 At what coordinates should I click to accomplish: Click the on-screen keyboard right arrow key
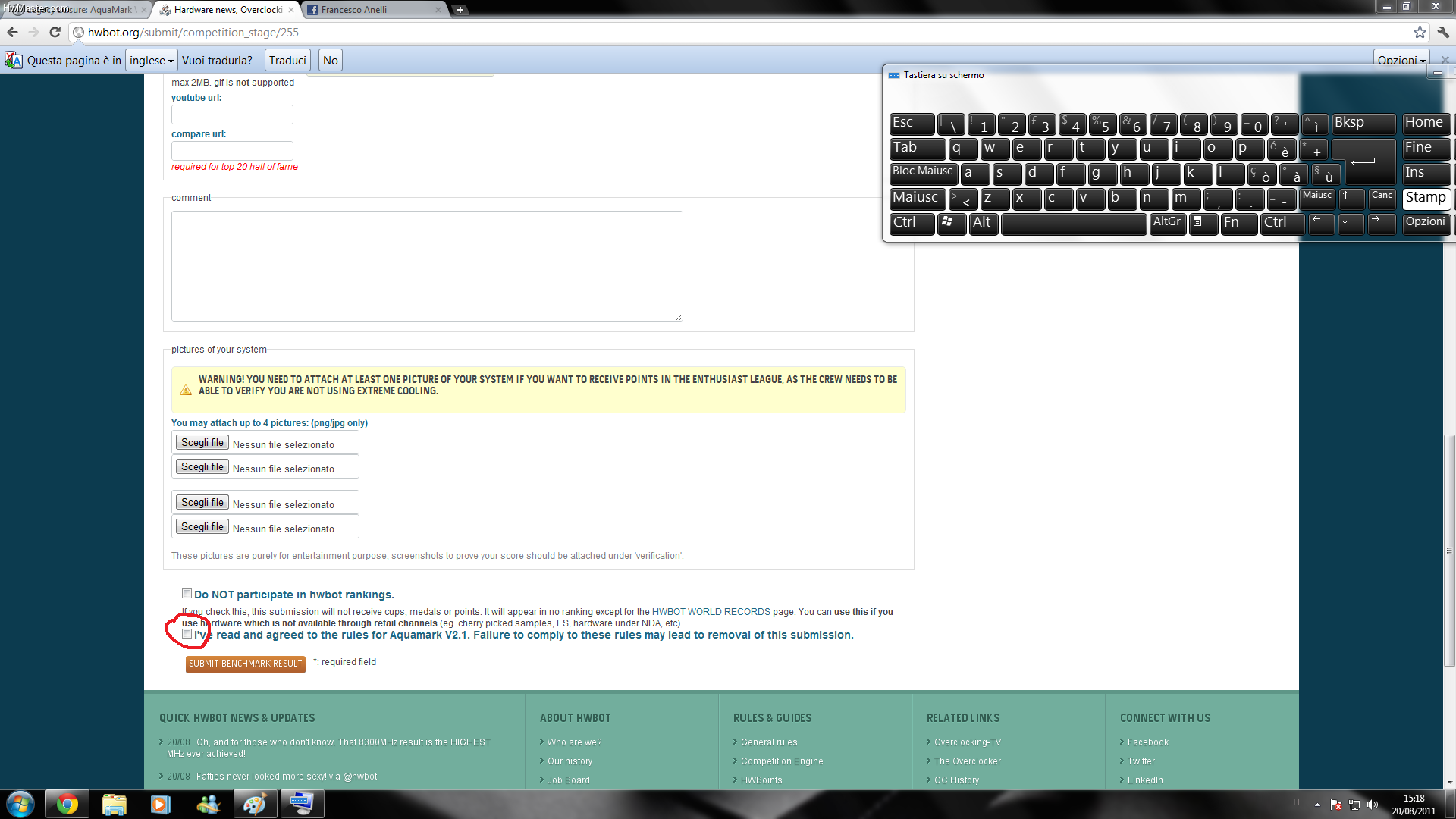point(1382,223)
